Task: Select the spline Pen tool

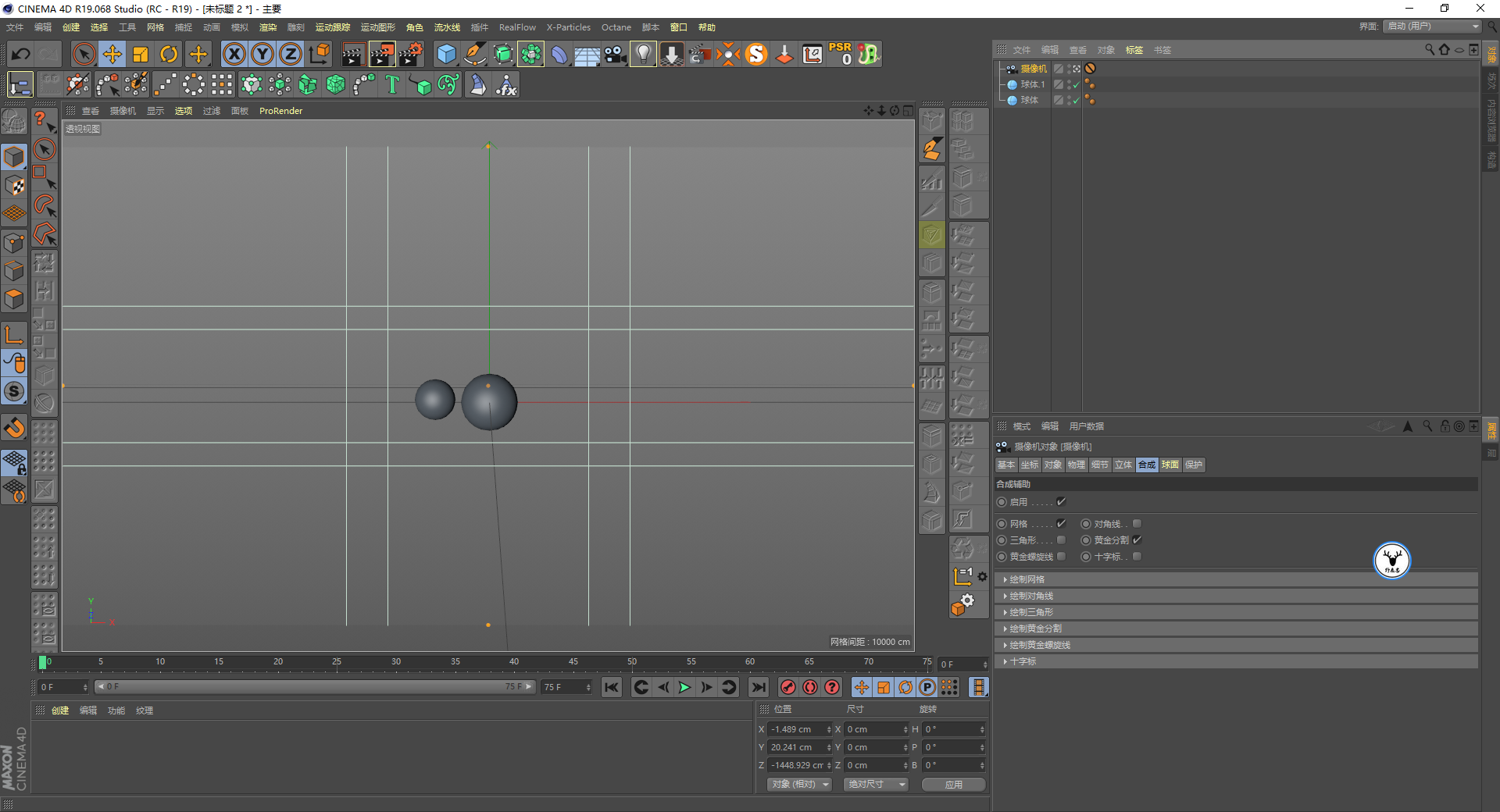Action: pos(475,54)
